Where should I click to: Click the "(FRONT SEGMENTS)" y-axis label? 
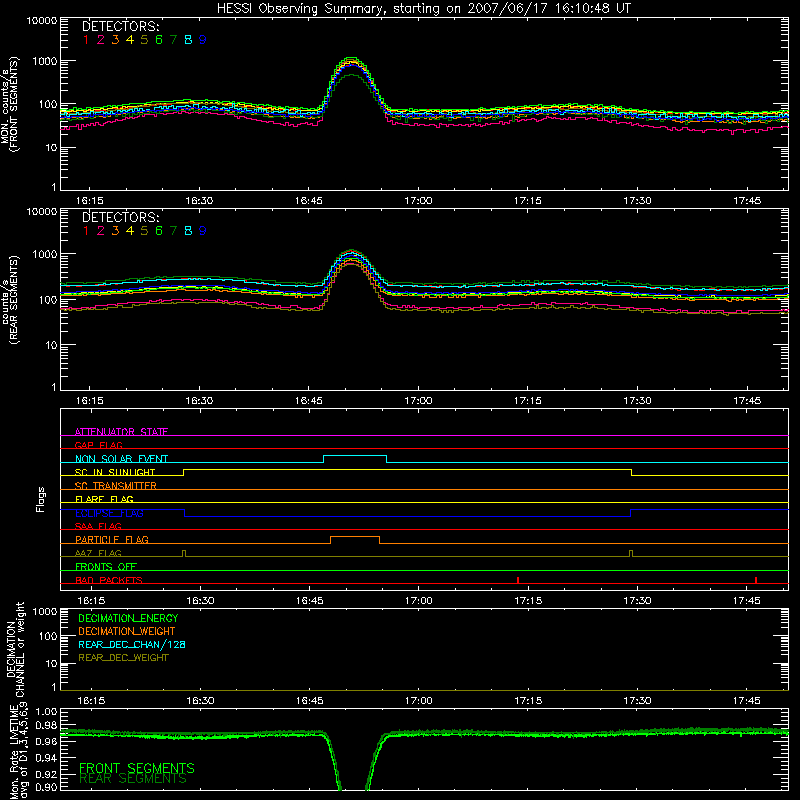click(x=14, y=105)
